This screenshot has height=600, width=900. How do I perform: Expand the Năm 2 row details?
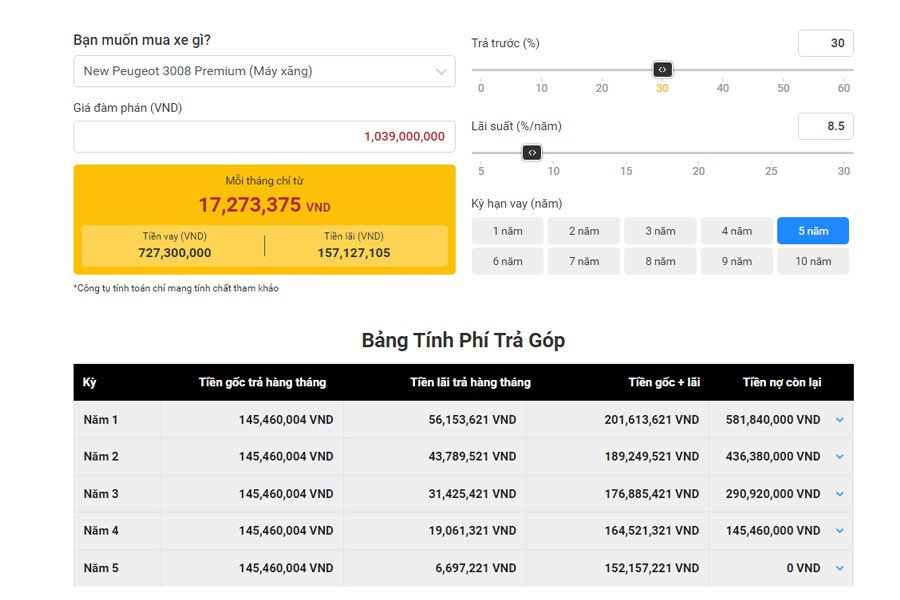point(839,457)
